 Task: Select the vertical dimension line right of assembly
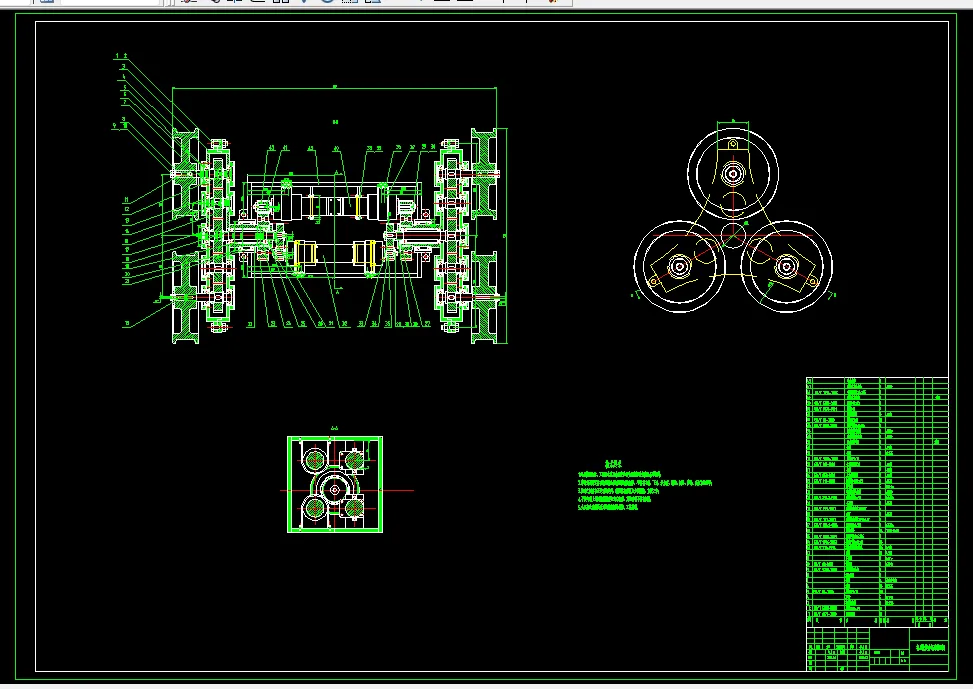[506, 236]
